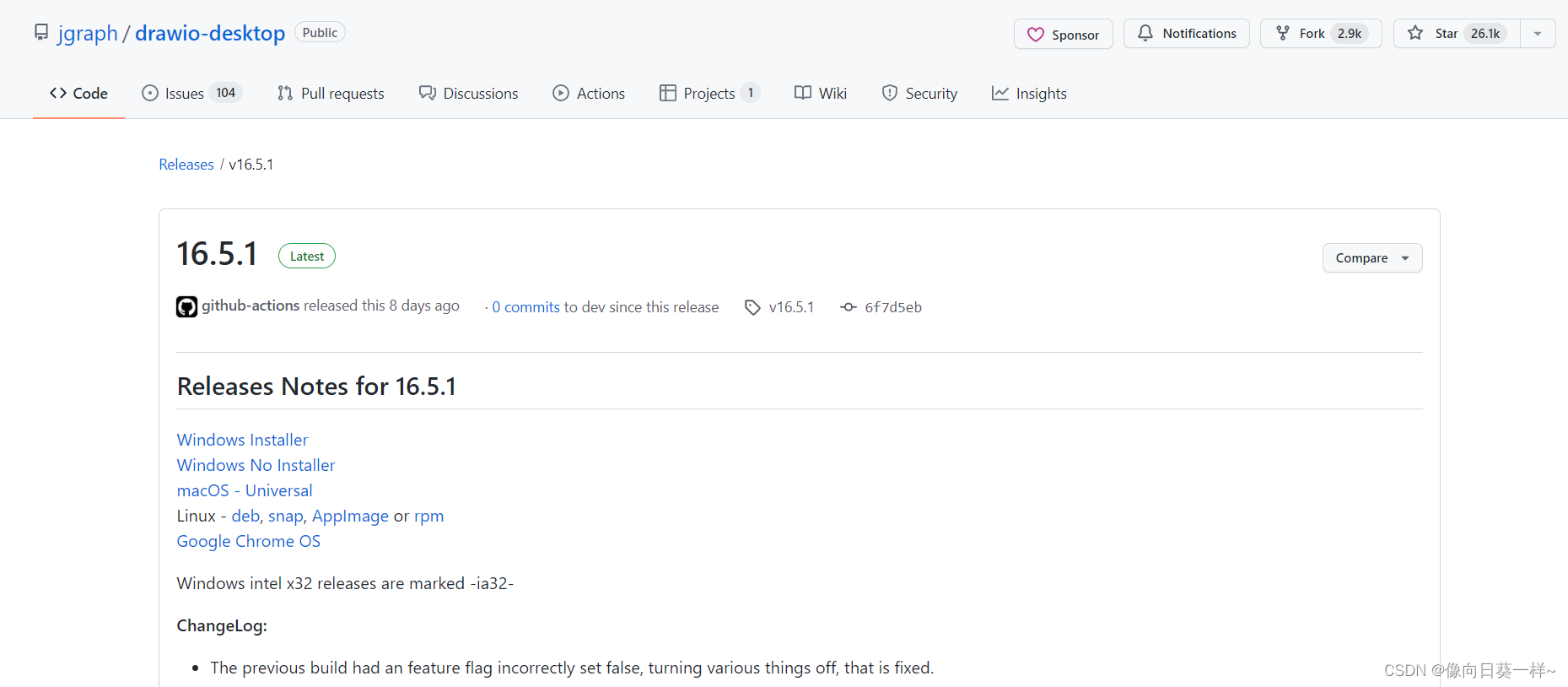The width and height of the screenshot is (1568, 687).
Task: Open the Google Chrome OS link
Action: pos(248,541)
